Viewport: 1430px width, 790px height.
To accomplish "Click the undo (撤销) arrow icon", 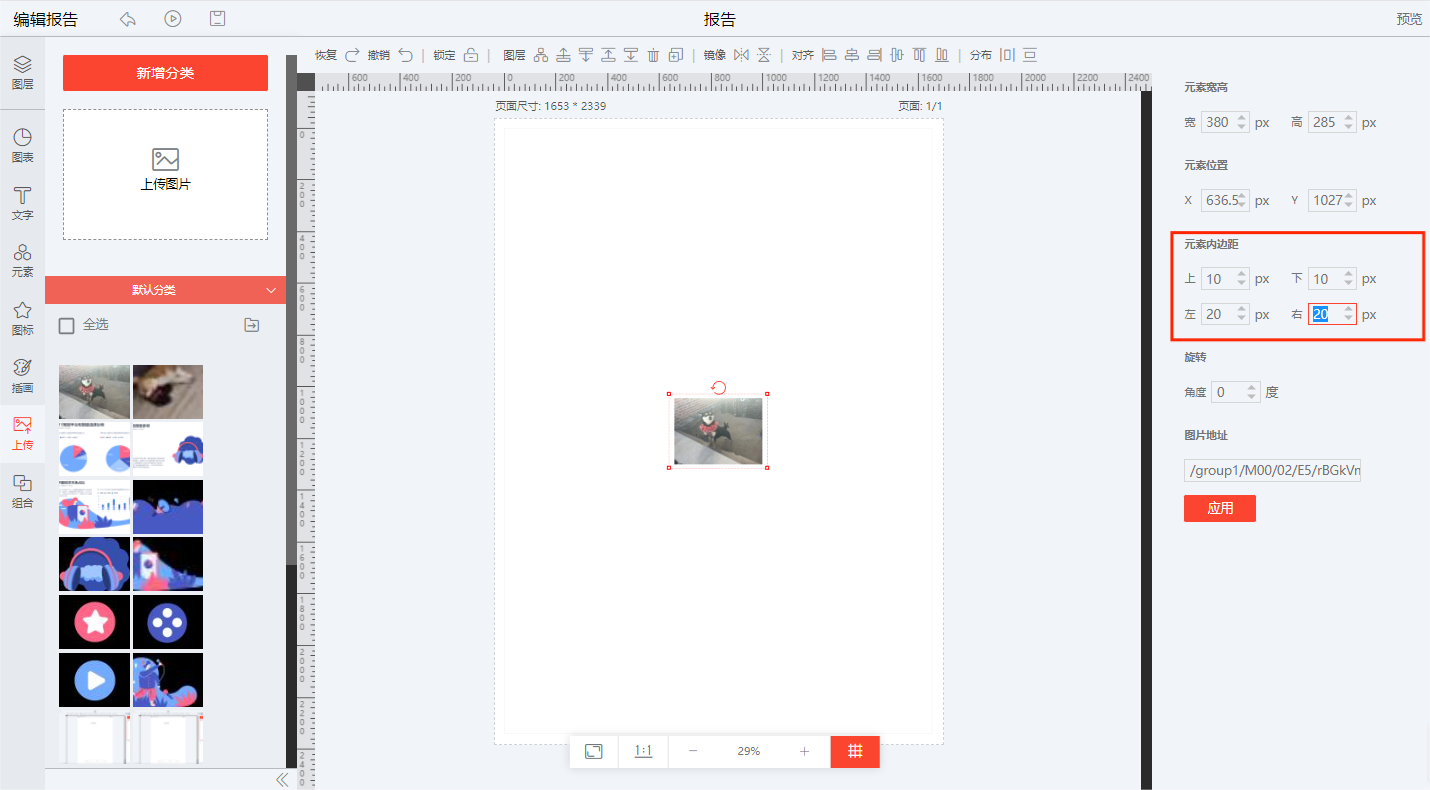I will coord(405,55).
